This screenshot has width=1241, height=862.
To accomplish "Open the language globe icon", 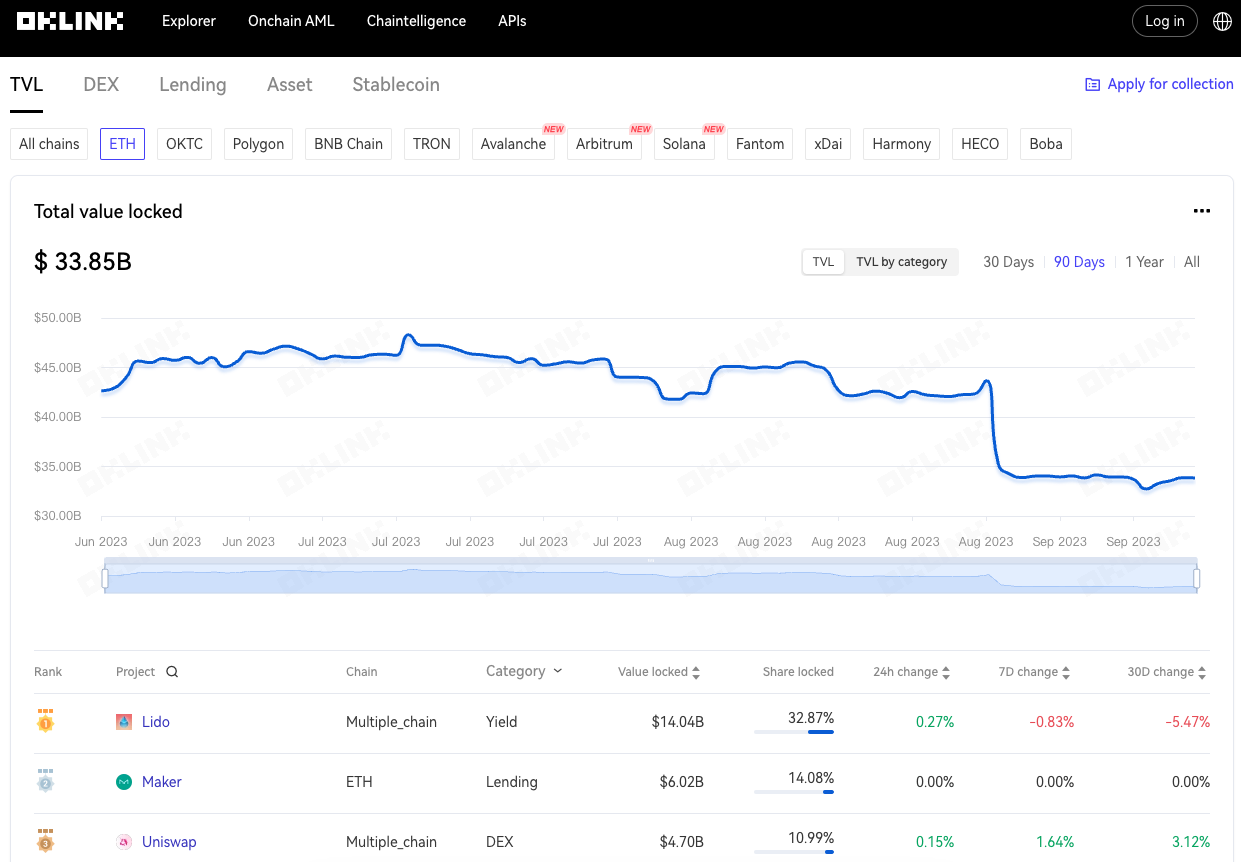I will coord(1222,21).
